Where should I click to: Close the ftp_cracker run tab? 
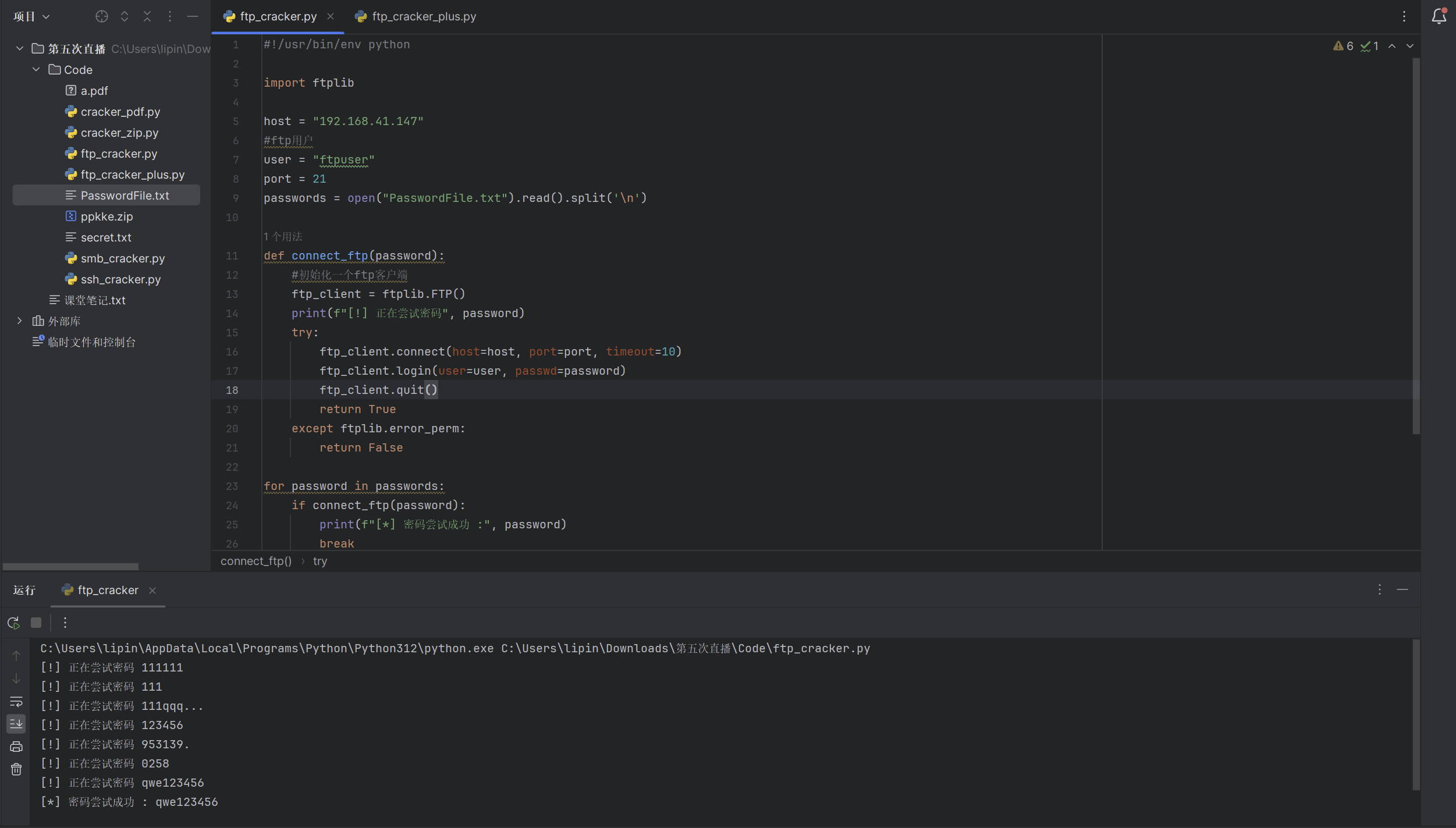tap(152, 591)
